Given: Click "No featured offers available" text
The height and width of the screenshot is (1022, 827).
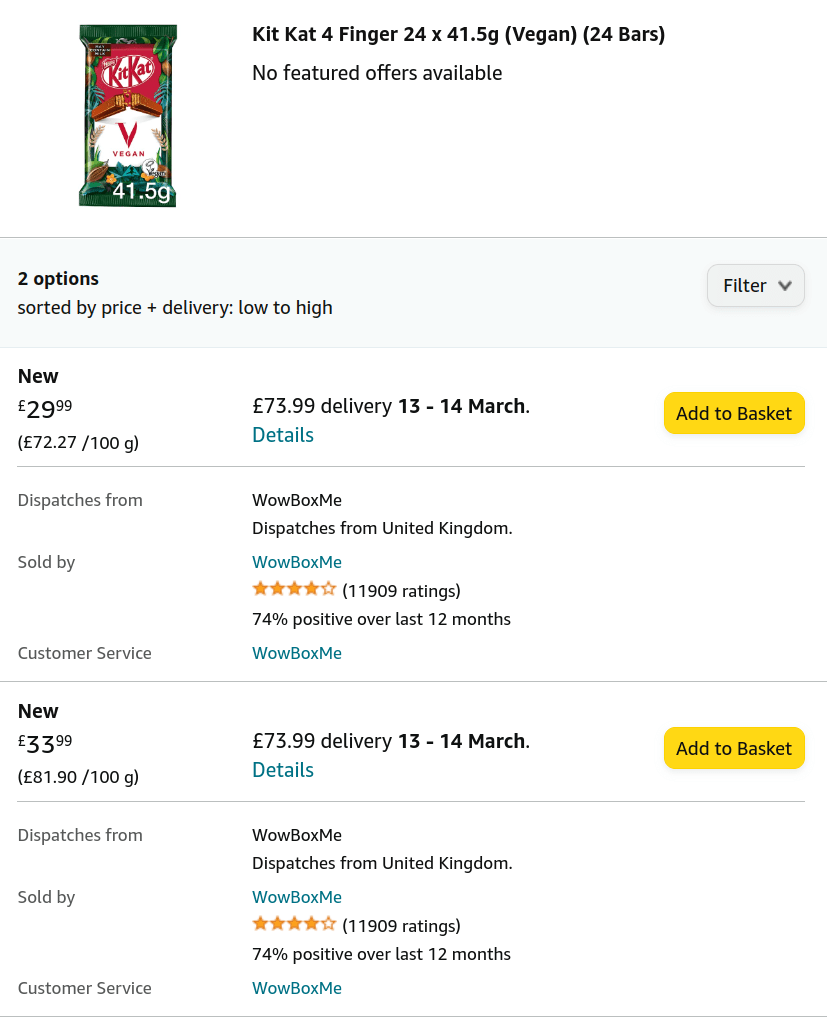Looking at the screenshot, I should point(377,73).
